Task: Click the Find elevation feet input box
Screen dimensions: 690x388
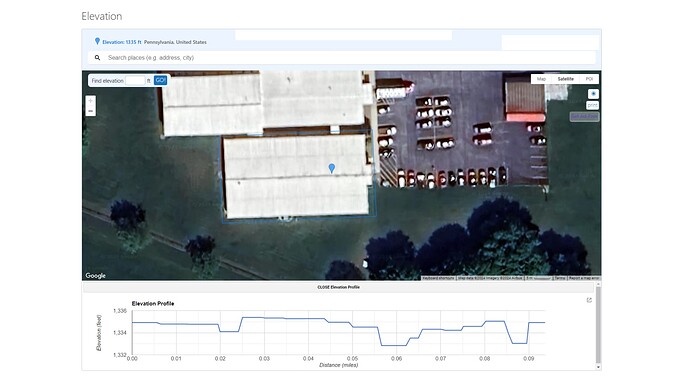Action: point(135,81)
